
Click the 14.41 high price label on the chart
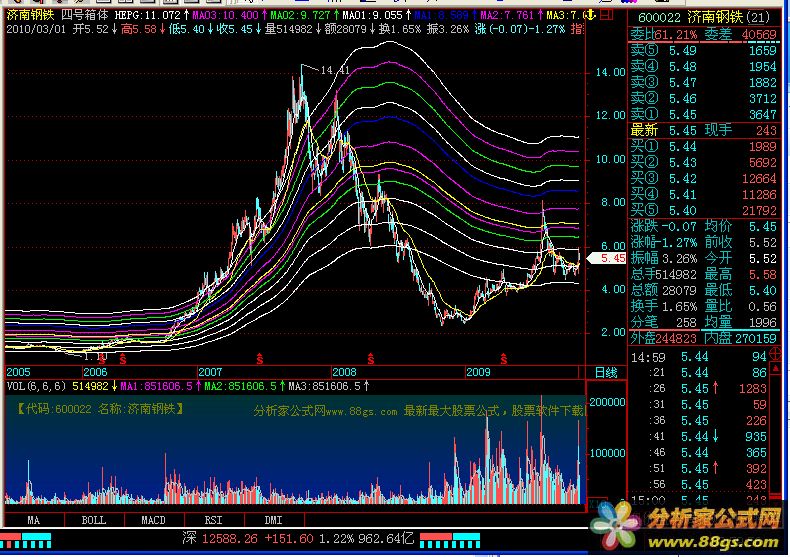pyautogui.click(x=335, y=71)
